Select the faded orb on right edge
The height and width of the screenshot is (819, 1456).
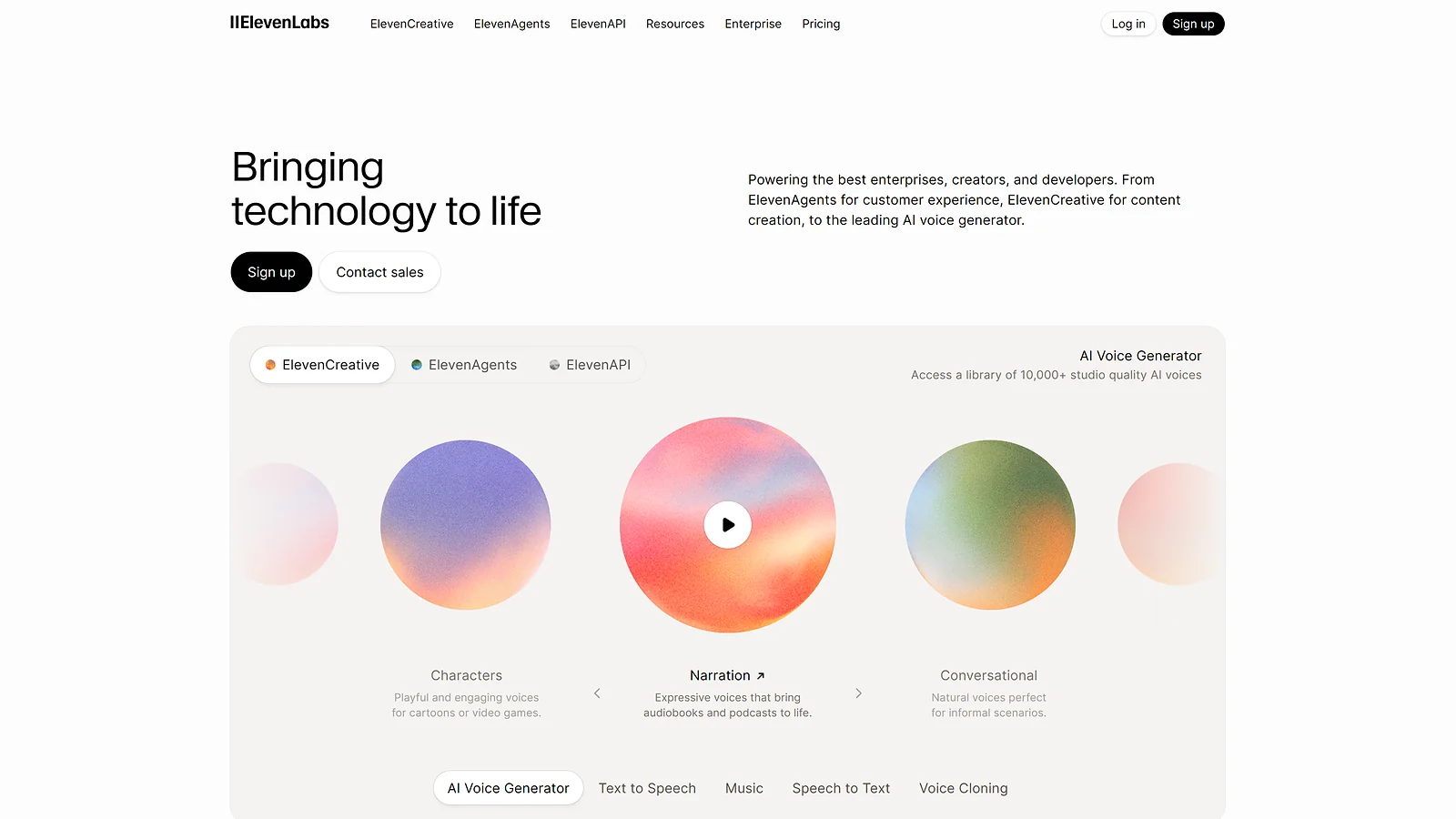pyautogui.click(x=1170, y=524)
